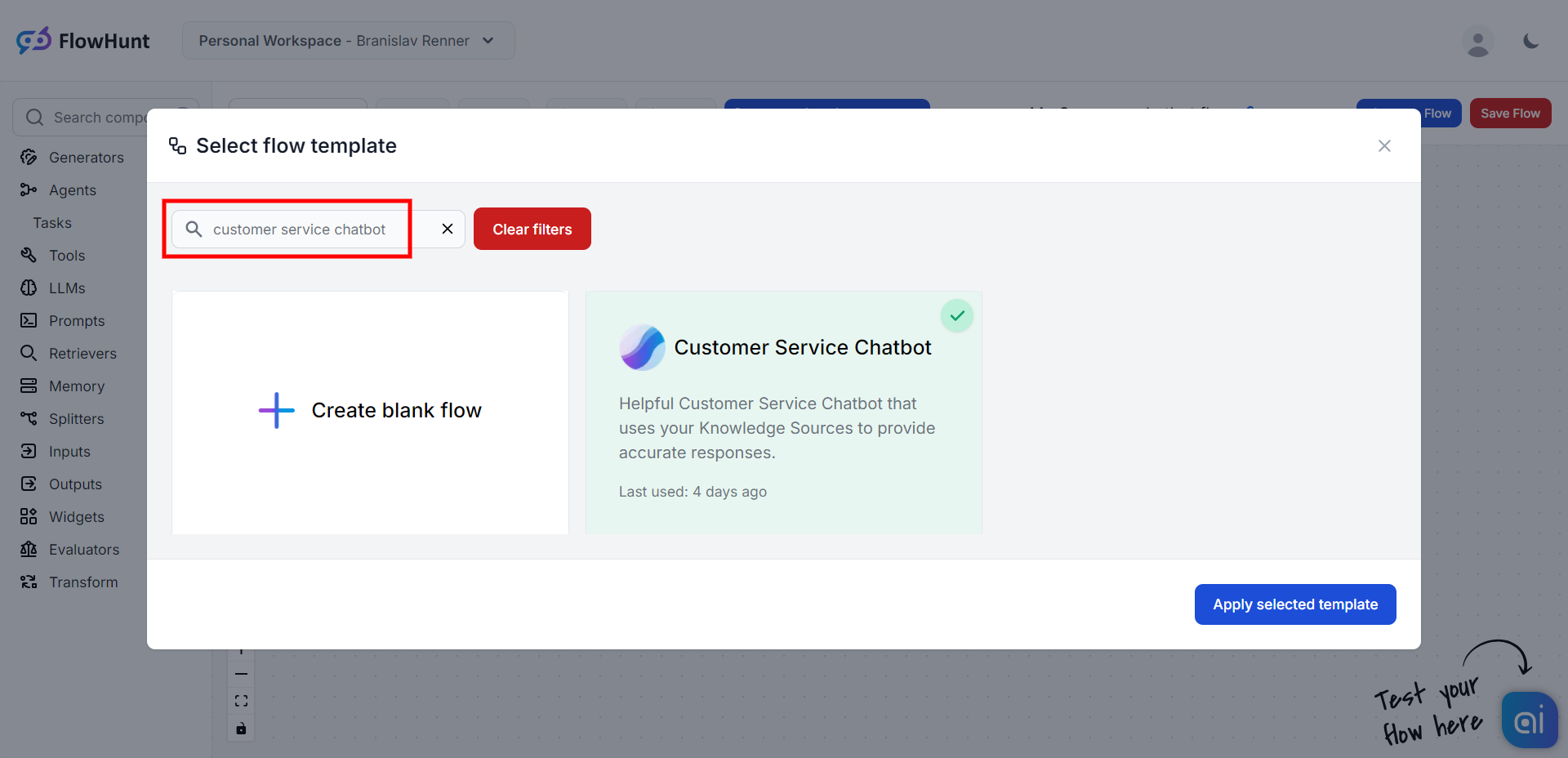Toggle dark mode with moon icon

[x=1530, y=42]
